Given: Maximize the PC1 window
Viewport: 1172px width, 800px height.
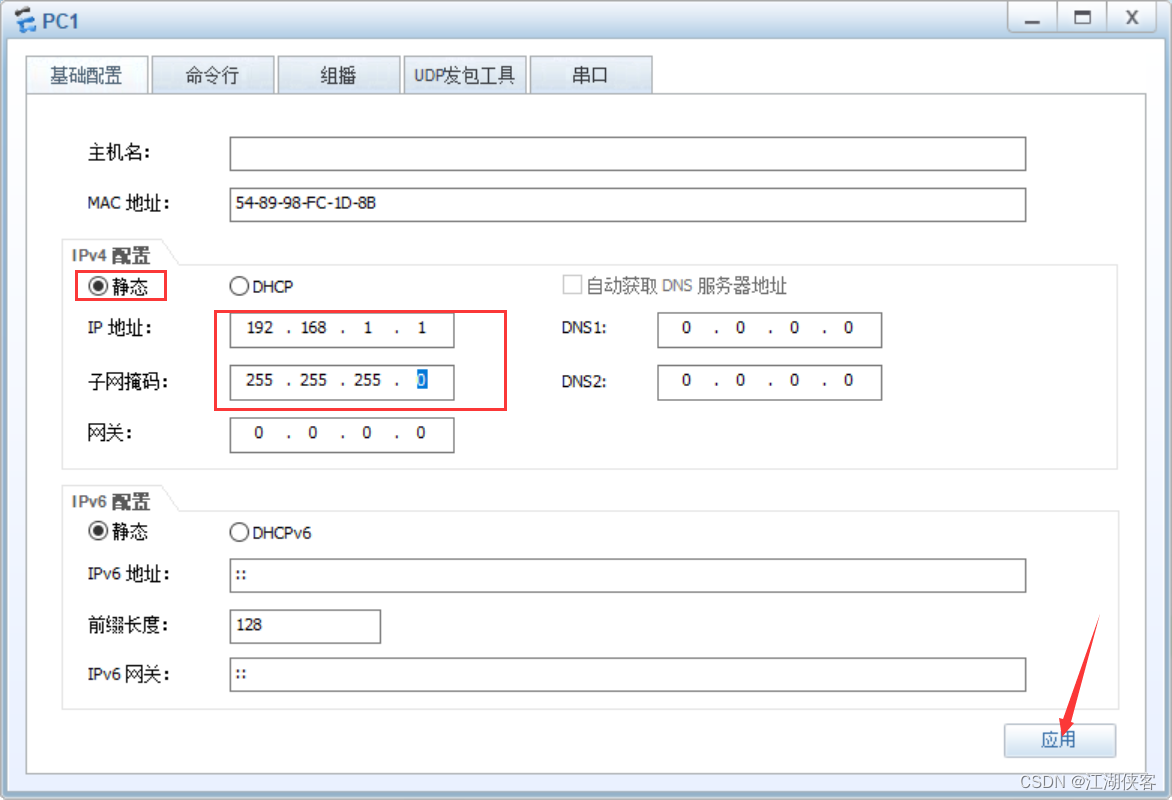Looking at the screenshot, I should click(x=1082, y=17).
